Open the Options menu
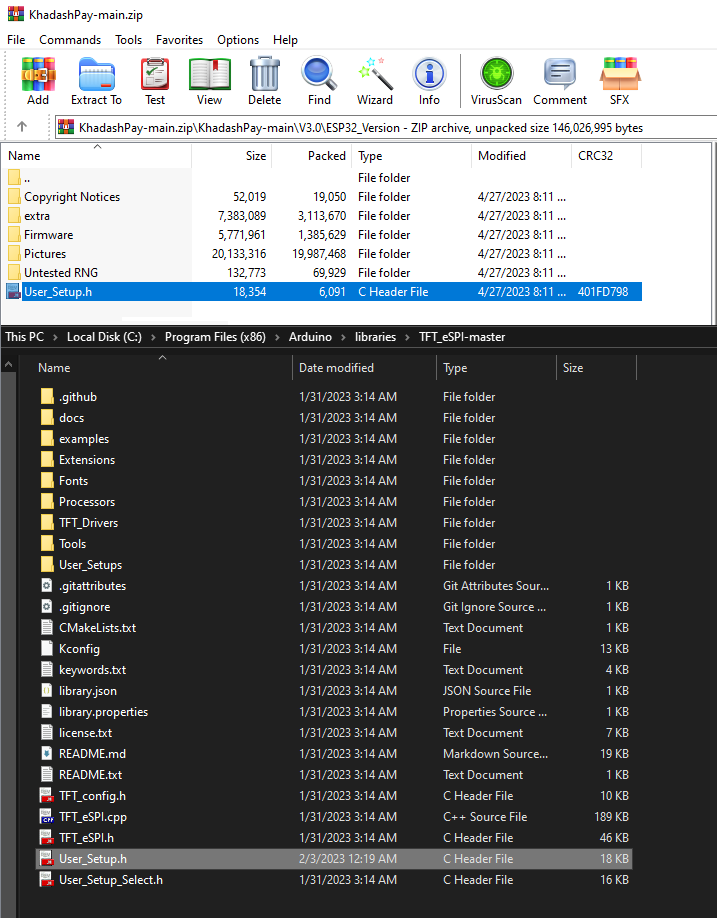 point(238,40)
